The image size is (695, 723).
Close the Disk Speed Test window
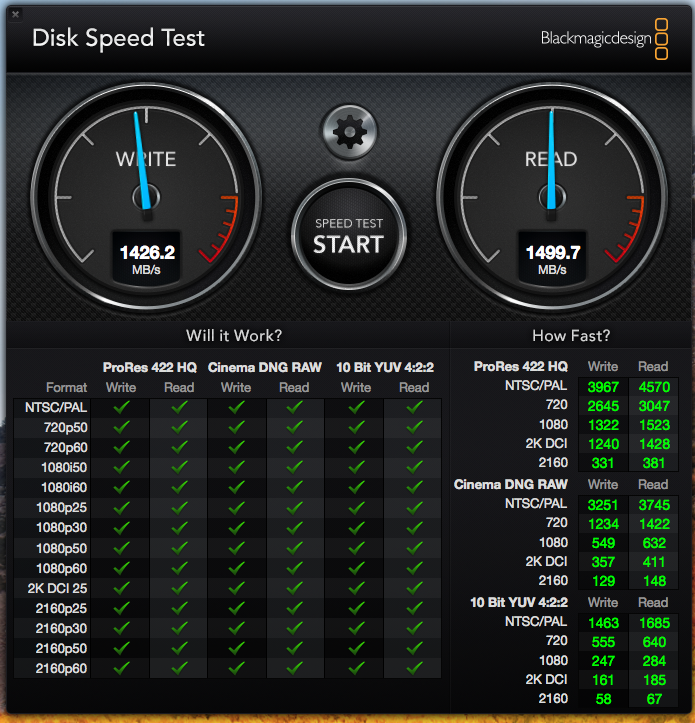[x=15, y=14]
